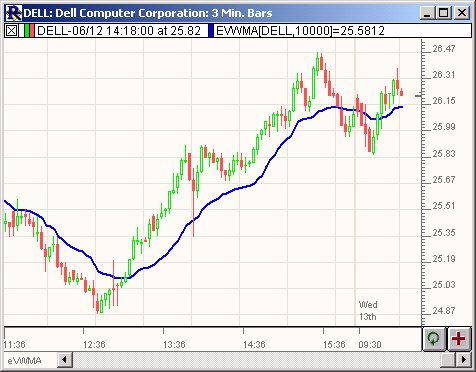Click the green refresh chart button
This screenshot has width=476, height=372.
(434, 339)
